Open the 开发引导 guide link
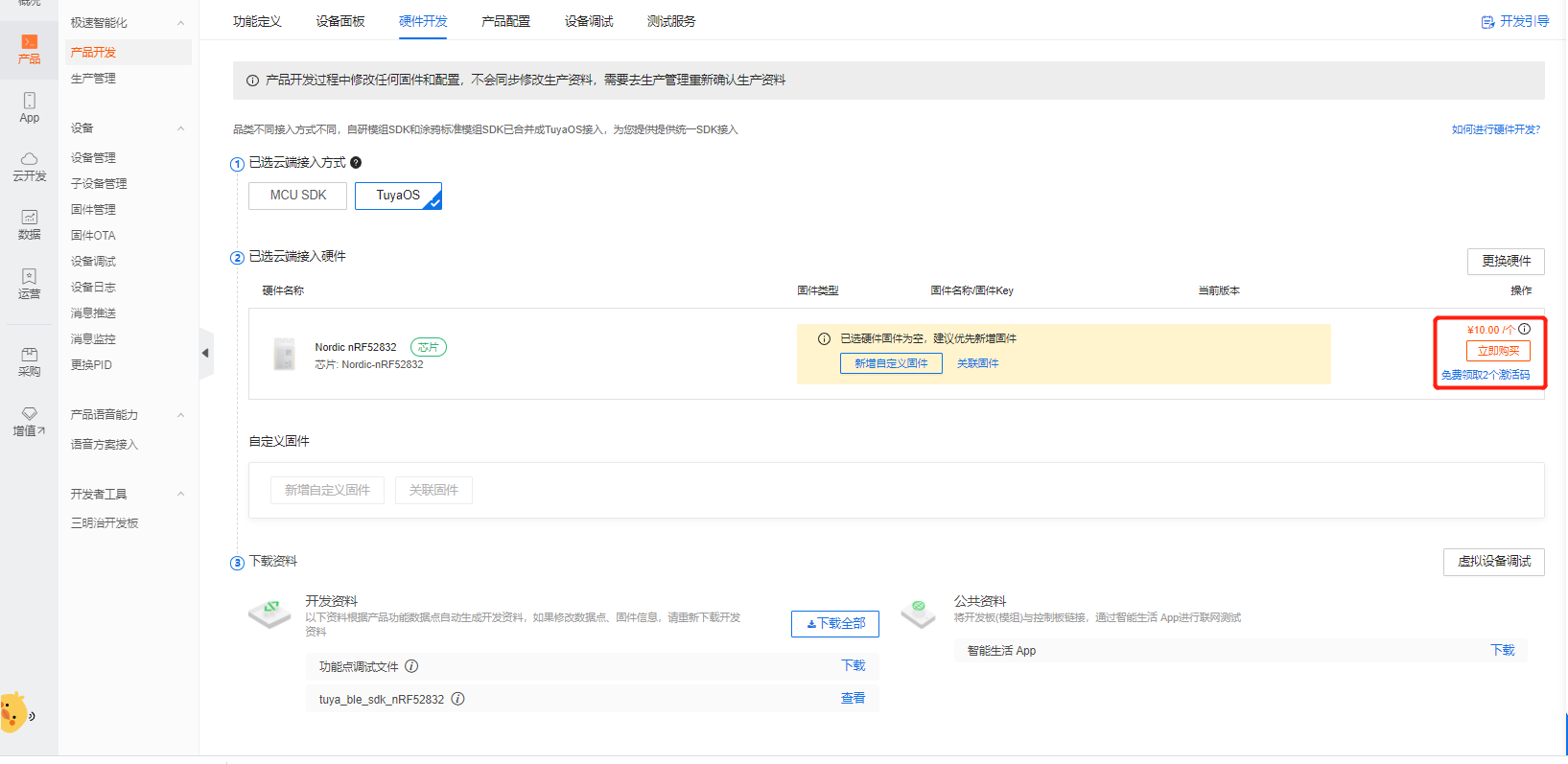The width and height of the screenshot is (1568, 764). pyautogui.click(x=1515, y=21)
